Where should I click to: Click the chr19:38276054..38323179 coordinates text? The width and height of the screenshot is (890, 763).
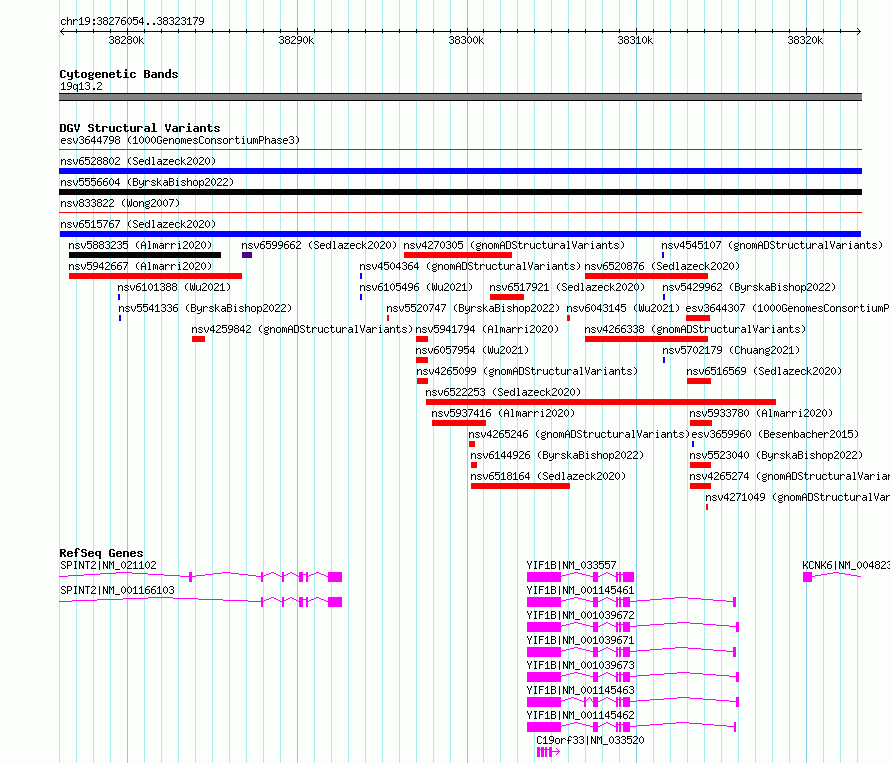132,22
